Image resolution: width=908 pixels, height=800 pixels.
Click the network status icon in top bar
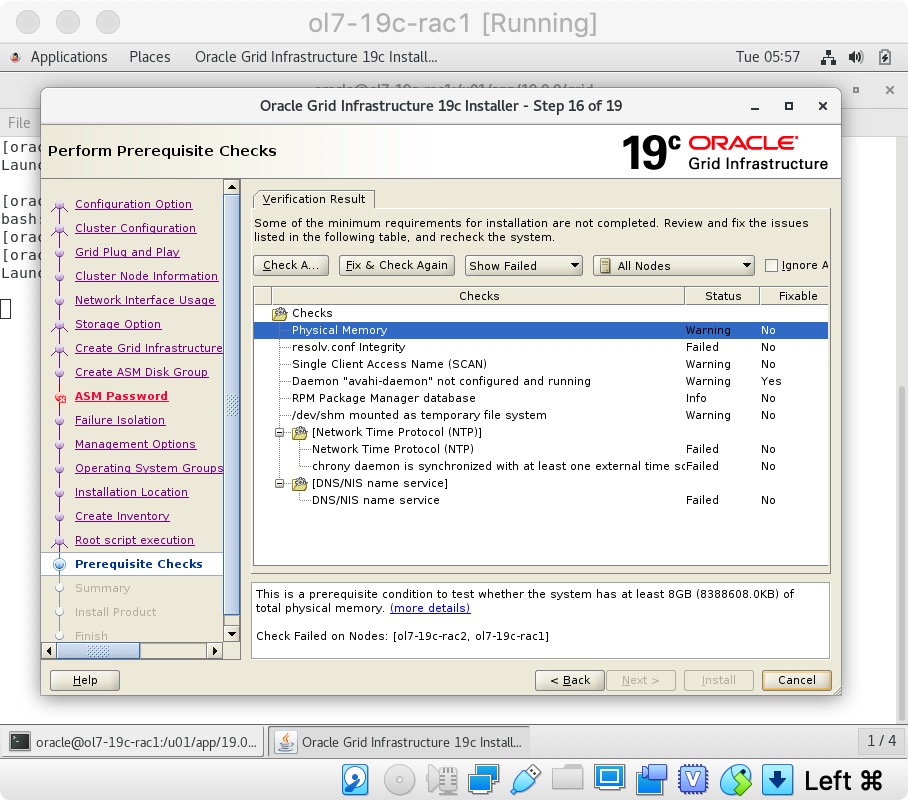[828, 57]
